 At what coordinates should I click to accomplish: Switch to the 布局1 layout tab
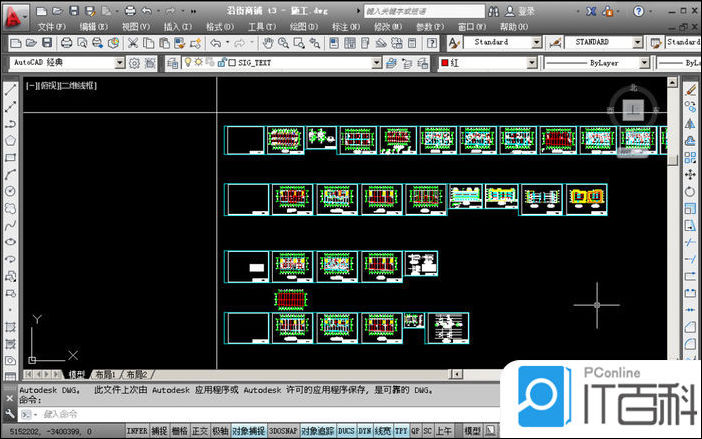tap(104, 373)
